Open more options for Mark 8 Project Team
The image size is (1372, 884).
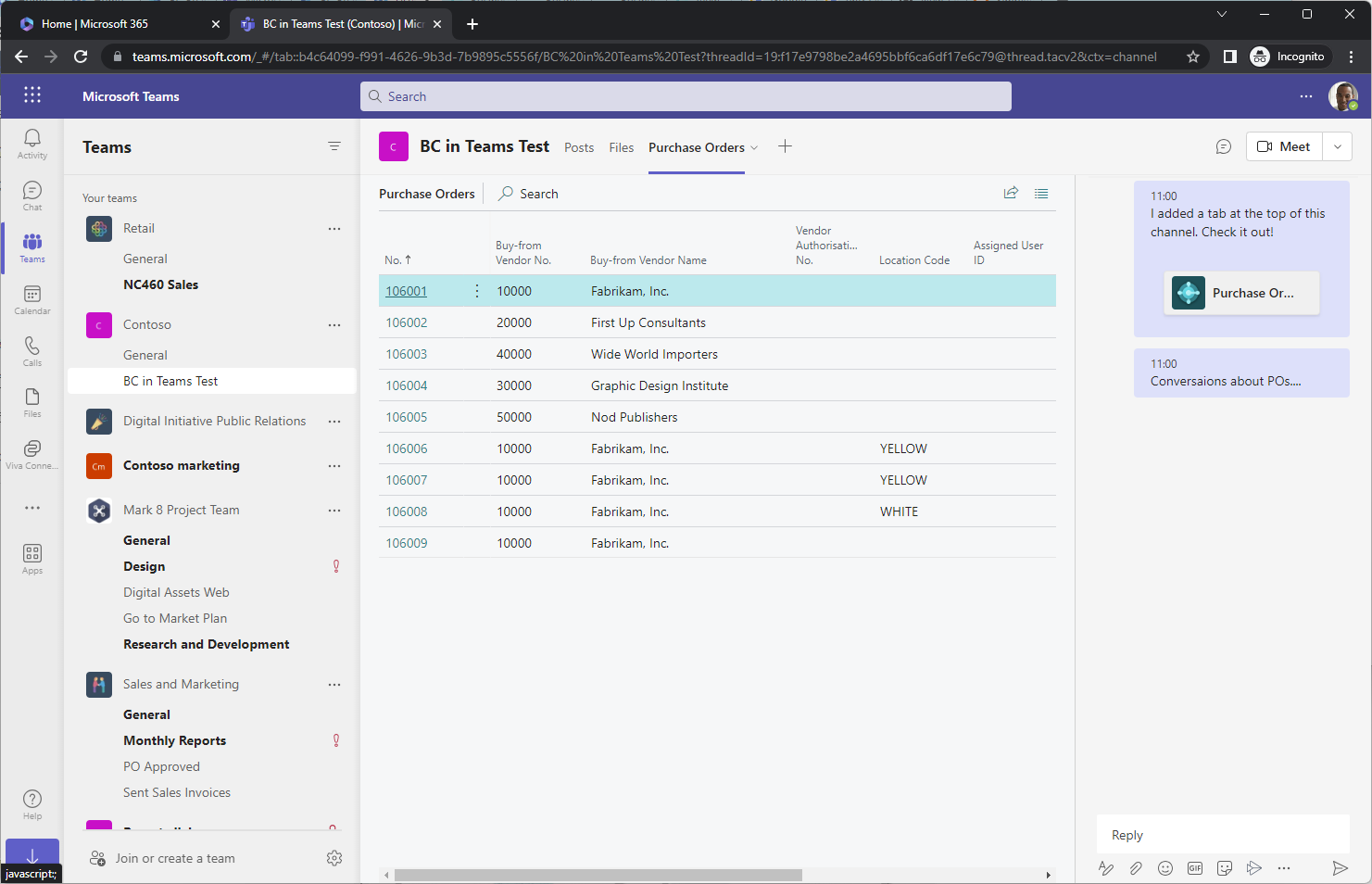click(334, 511)
